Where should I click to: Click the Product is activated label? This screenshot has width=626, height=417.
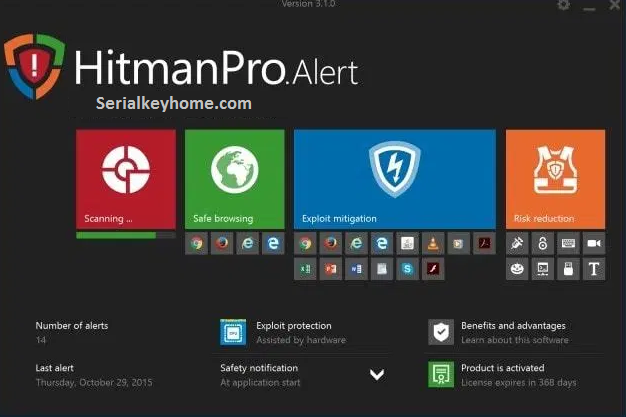click(503, 368)
